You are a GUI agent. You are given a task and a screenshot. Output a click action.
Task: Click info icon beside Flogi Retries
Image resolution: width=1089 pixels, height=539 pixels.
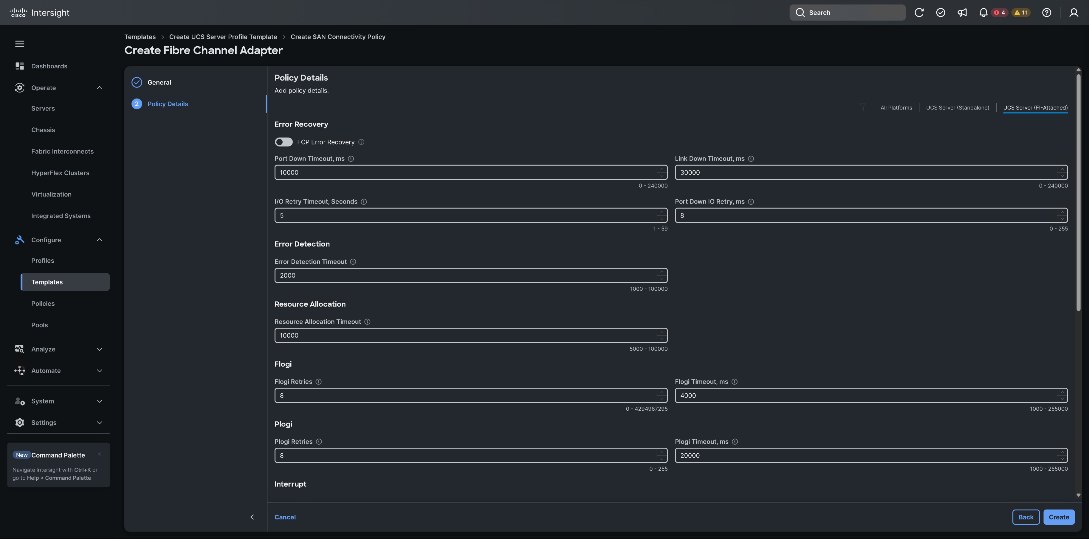coord(318,382)
